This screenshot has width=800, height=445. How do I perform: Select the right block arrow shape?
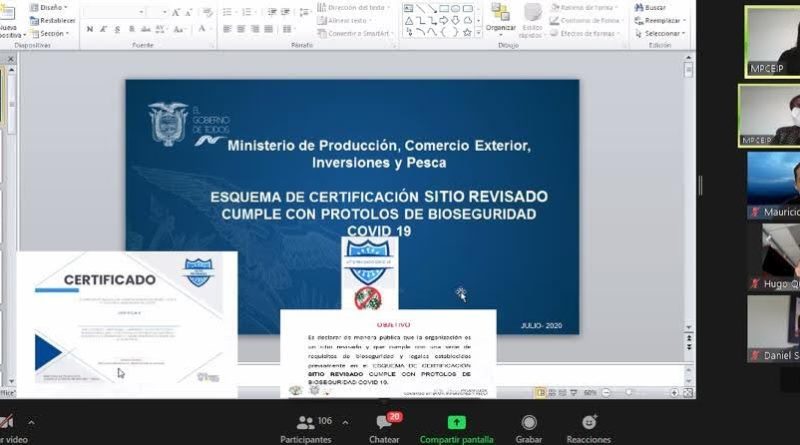click(x=444, y=21)
